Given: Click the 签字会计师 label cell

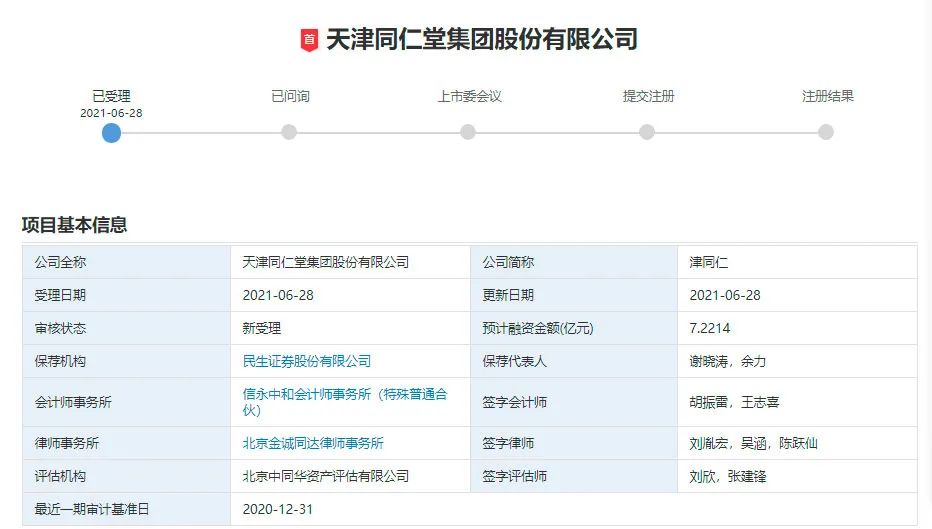Looking at the screenshot, I should (x=574, y=402).
